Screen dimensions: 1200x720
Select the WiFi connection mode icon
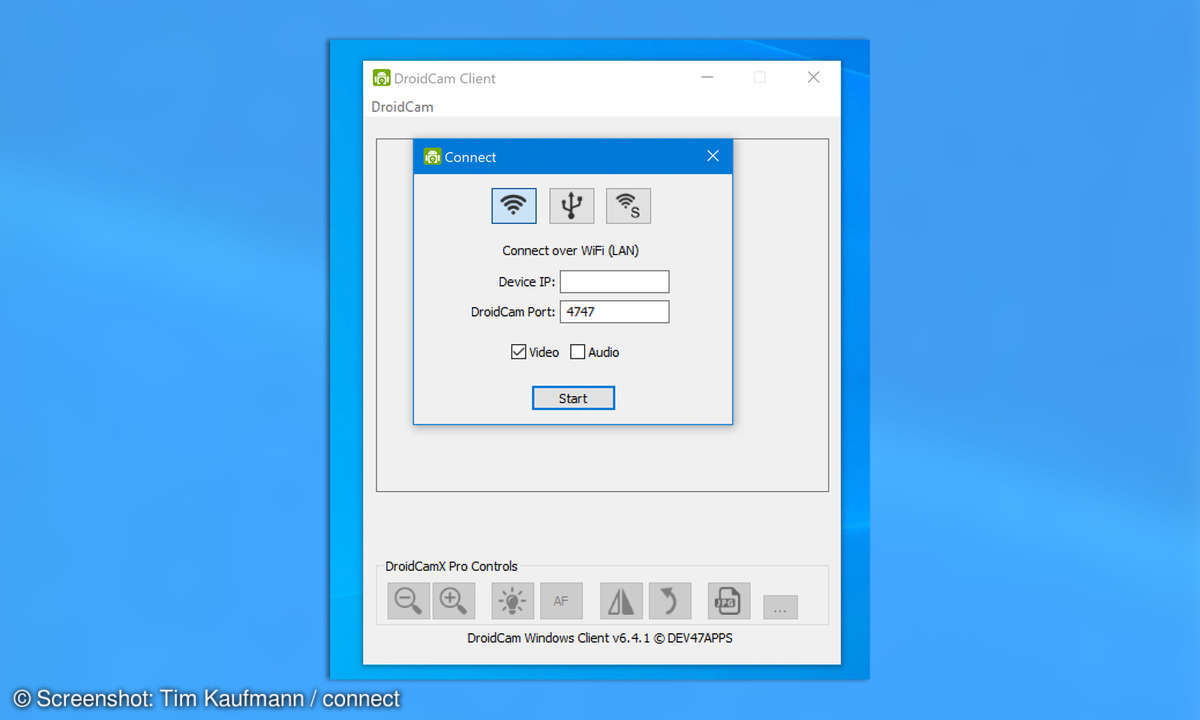pyautogui.click(x=514, y=206)
